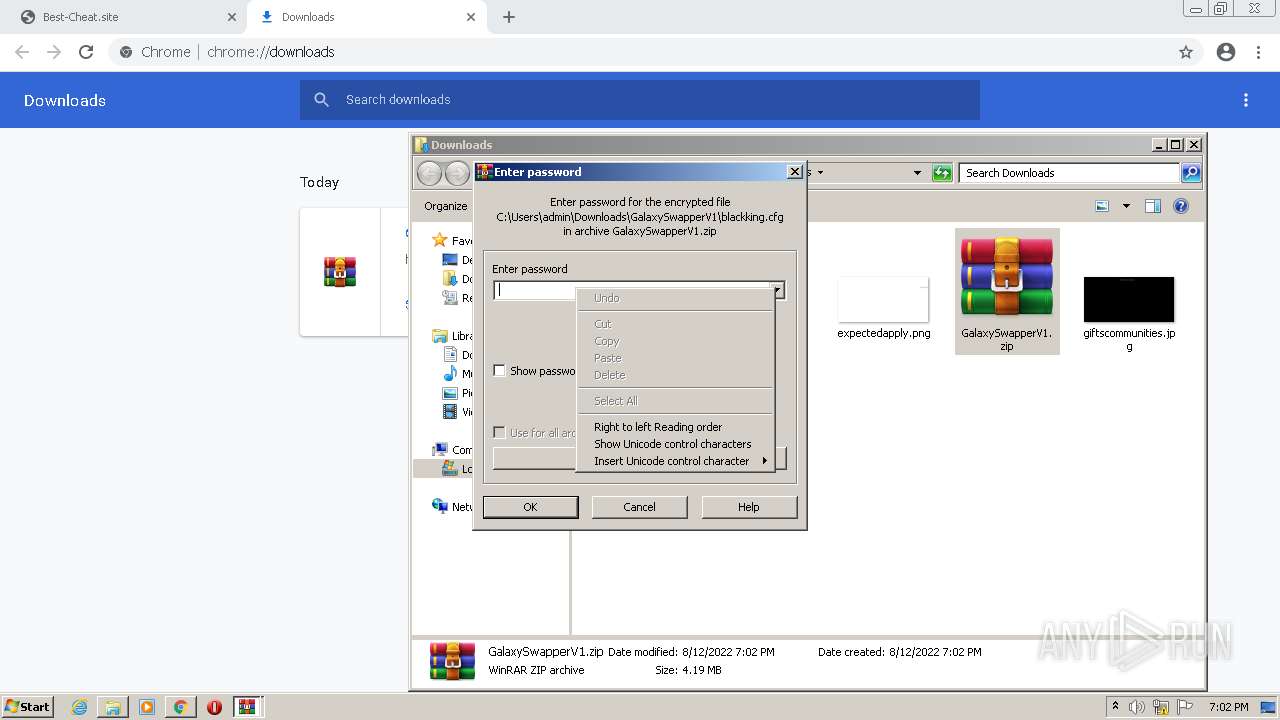Open Explorer help icon
Viewport: 1280px width, 720px height.
(x=1181, y=206)
